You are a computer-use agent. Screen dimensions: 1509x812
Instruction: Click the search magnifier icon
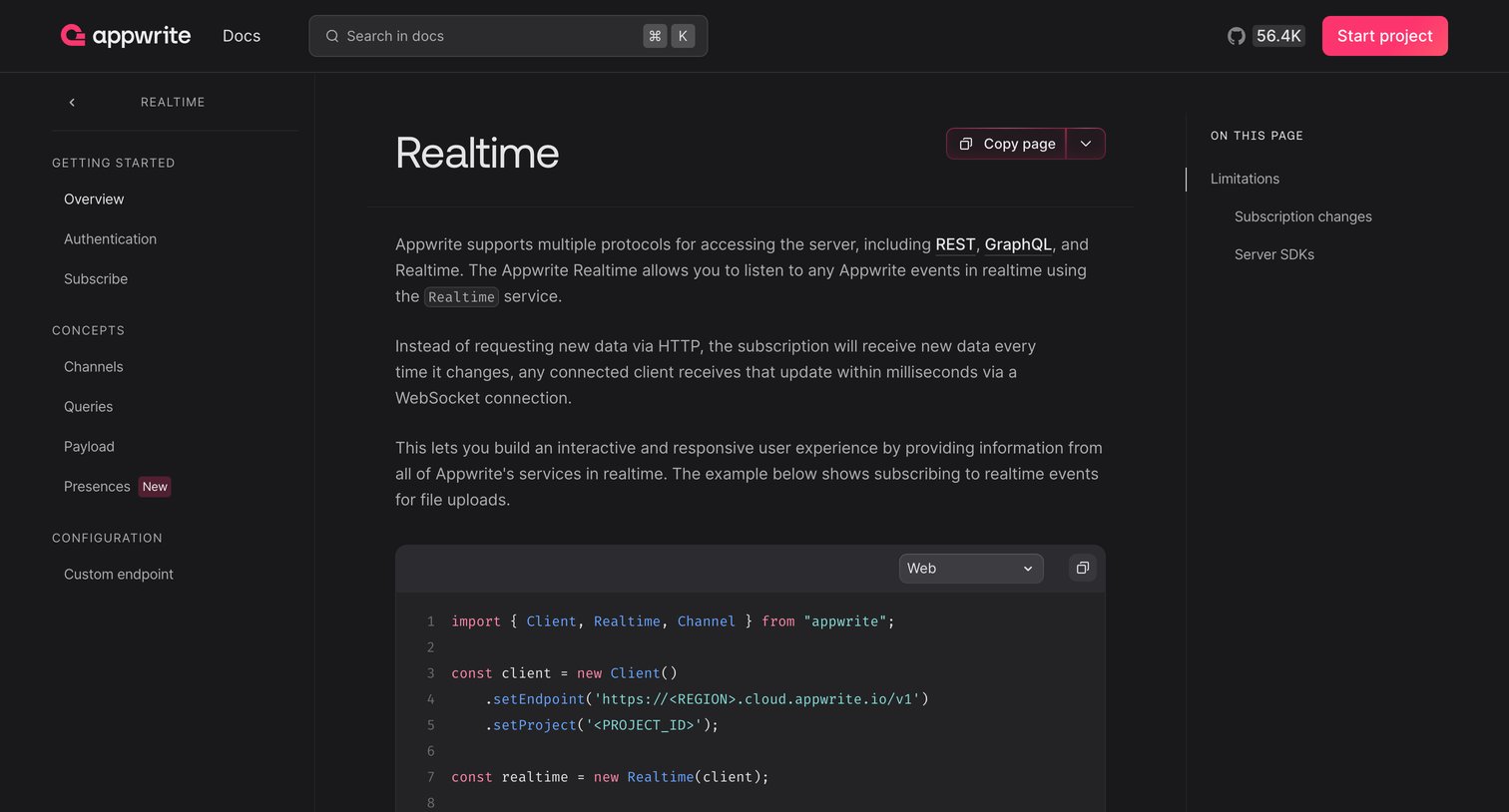point(332,36)
